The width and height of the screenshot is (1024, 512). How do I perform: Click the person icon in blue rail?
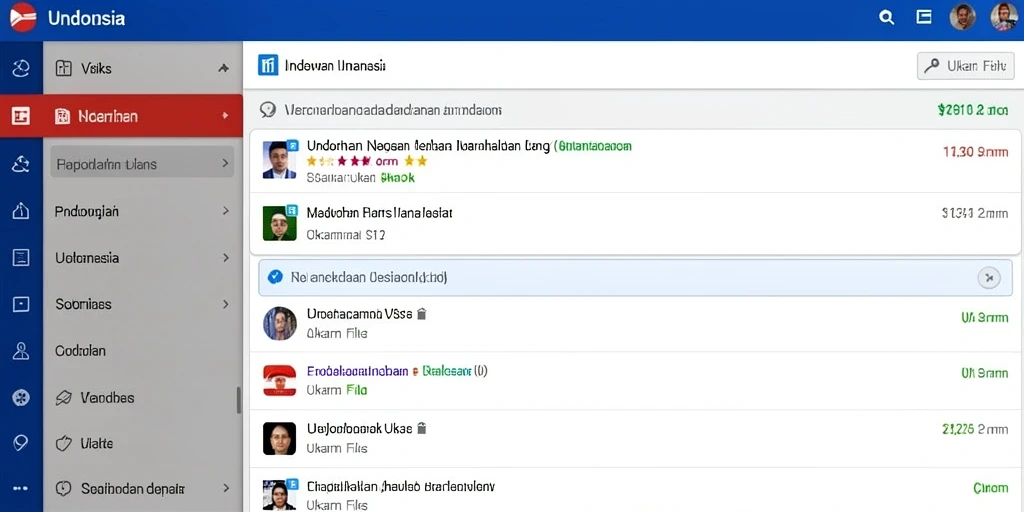(21, 351)
